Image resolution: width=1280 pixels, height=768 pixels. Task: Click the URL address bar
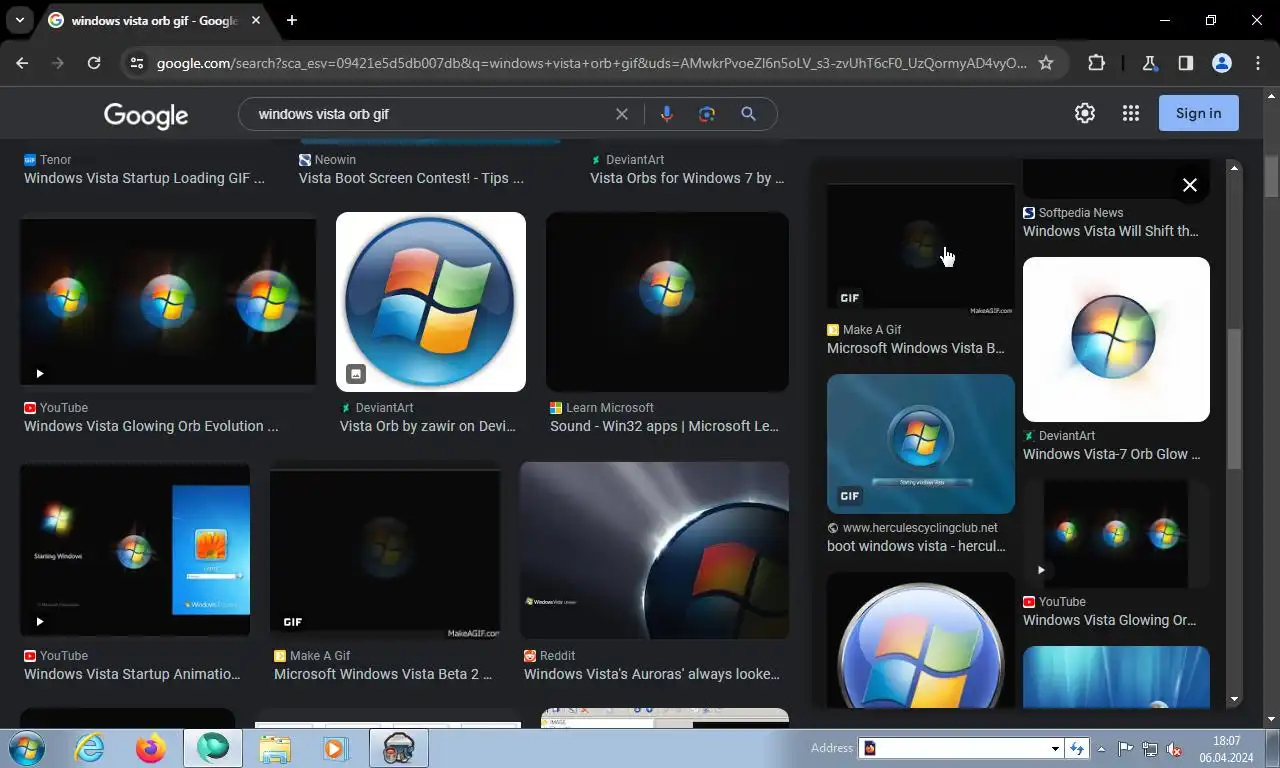(590, 63)
